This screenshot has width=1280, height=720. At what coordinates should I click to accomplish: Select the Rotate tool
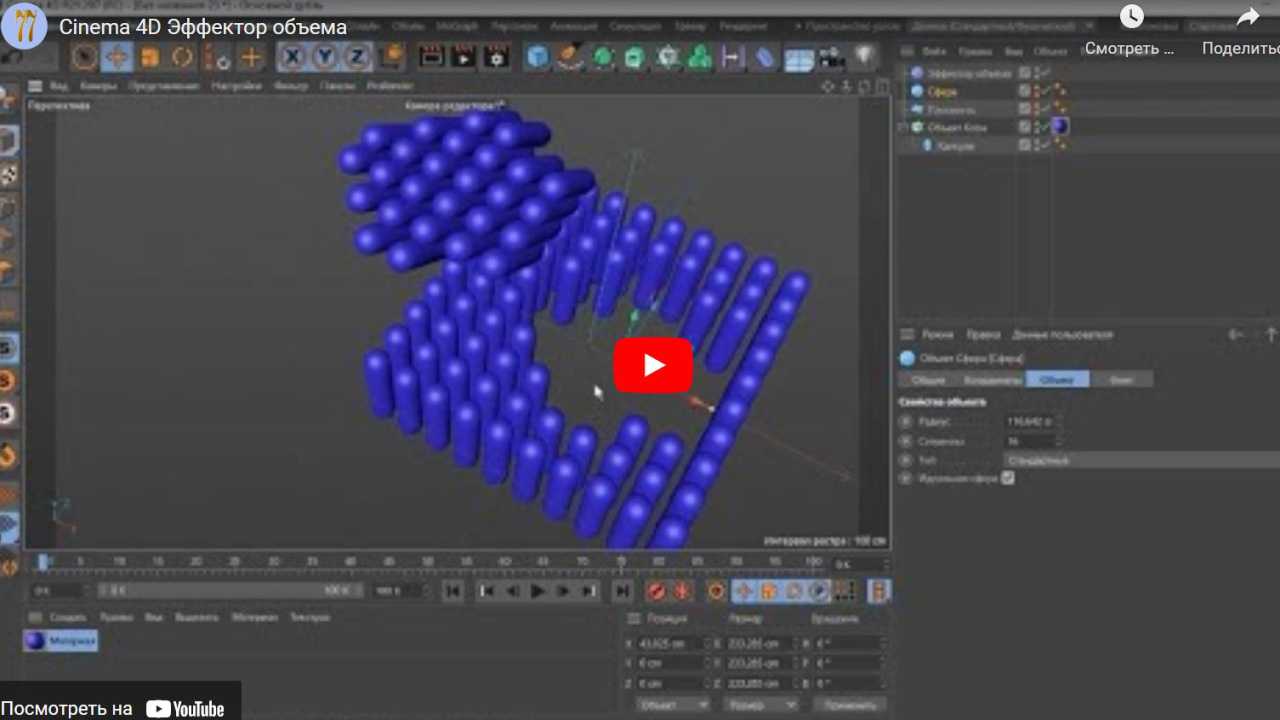coord(182,57)
